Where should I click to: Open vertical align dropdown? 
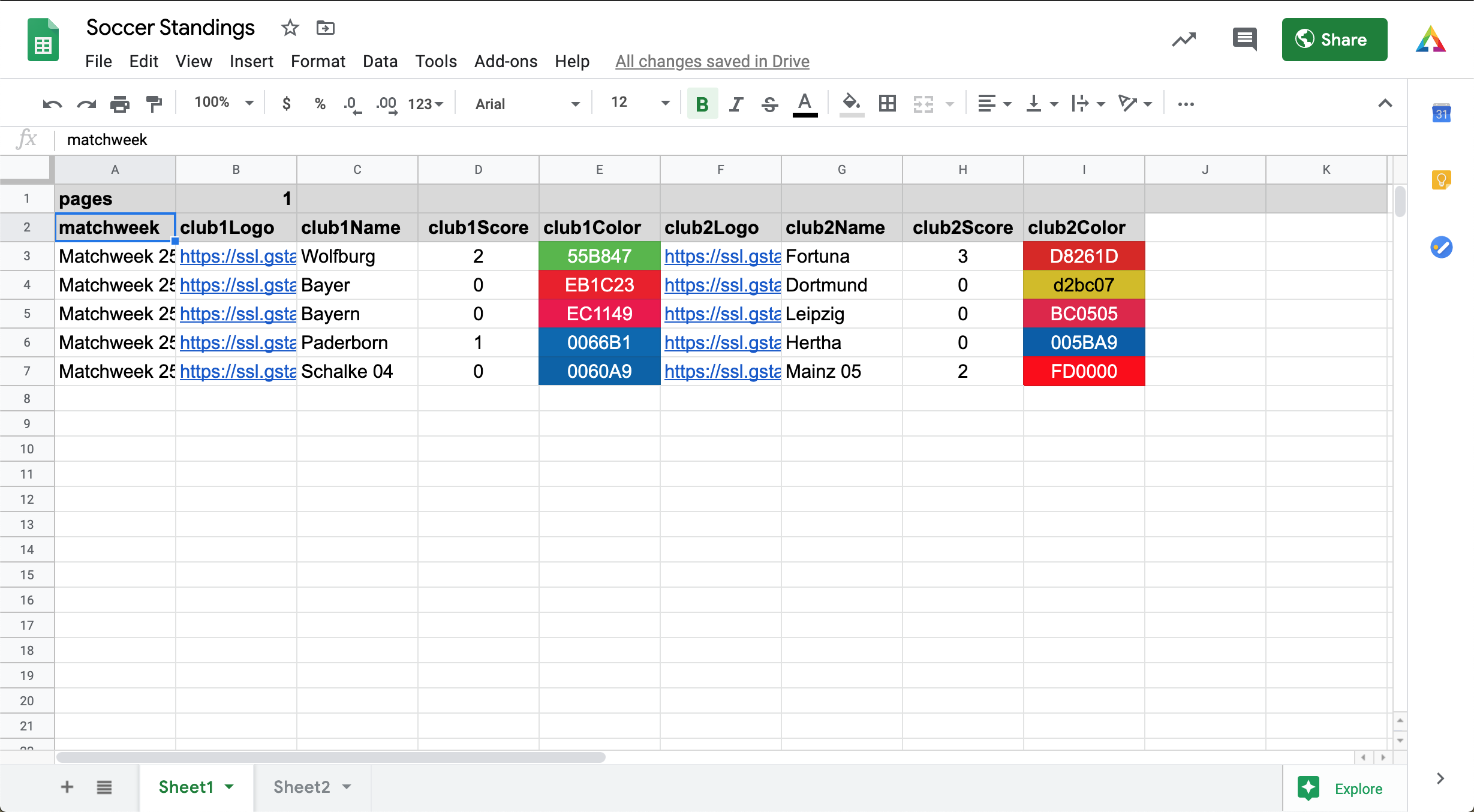(1042, 104)
